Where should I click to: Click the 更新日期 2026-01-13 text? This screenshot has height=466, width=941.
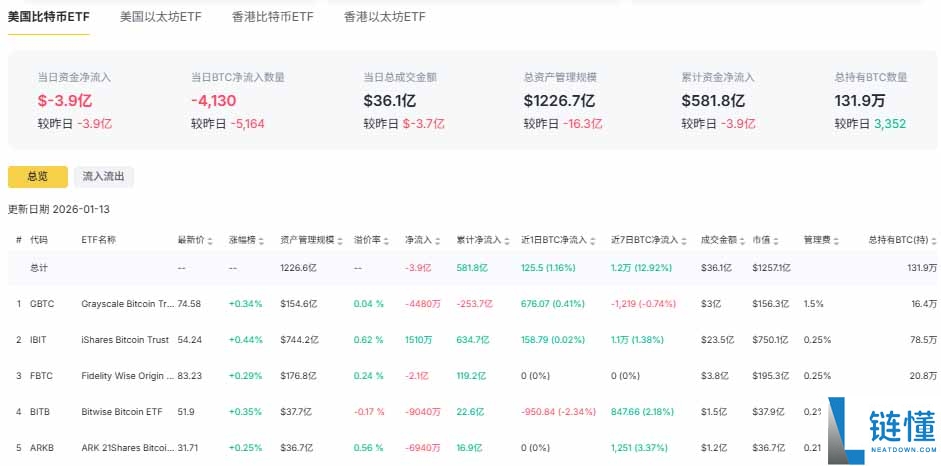tap(59, 209)
